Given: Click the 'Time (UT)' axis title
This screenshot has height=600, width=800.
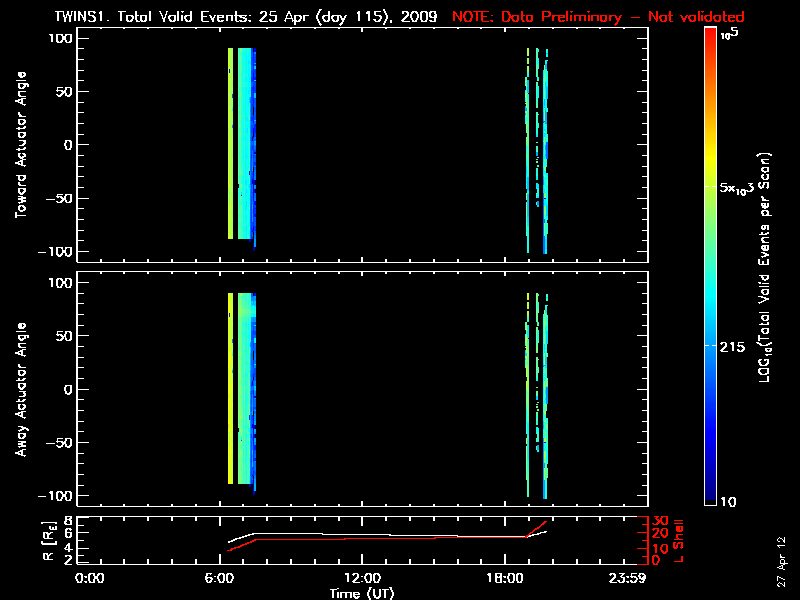Looking at the screenshot, I should 361,593.
